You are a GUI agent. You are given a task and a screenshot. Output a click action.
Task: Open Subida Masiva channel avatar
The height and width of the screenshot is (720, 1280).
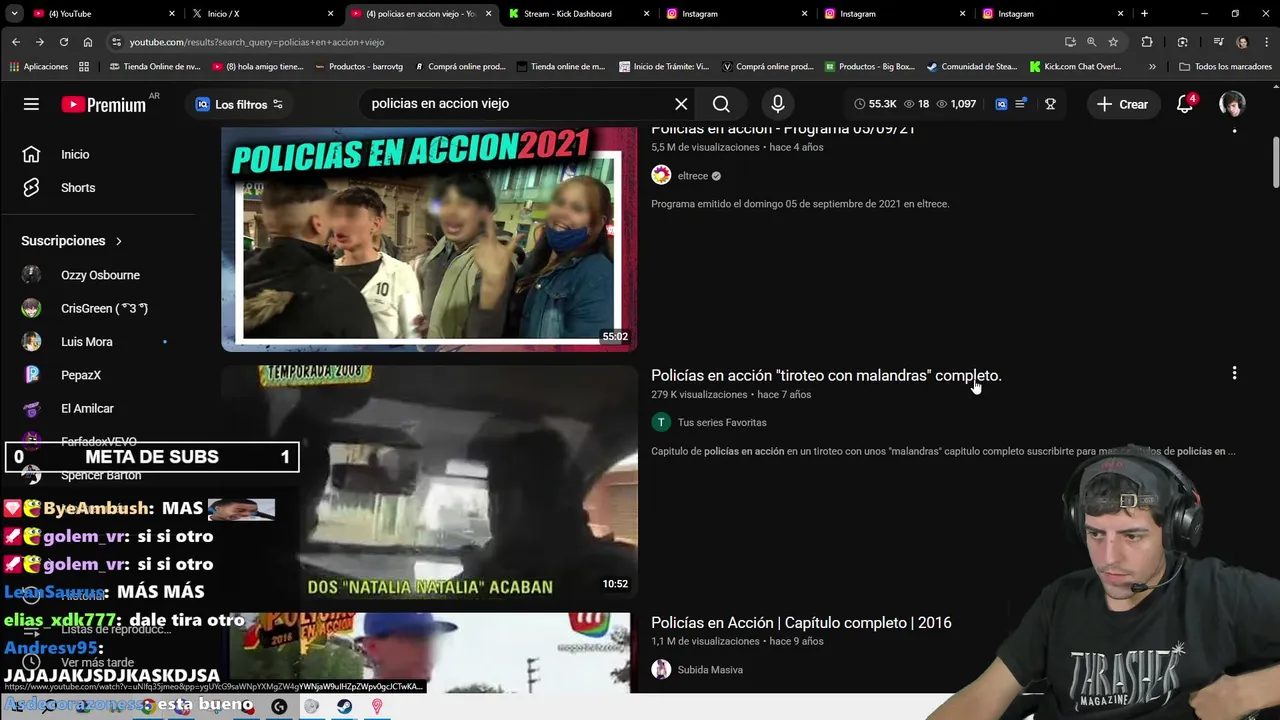[x=661, y=670]
